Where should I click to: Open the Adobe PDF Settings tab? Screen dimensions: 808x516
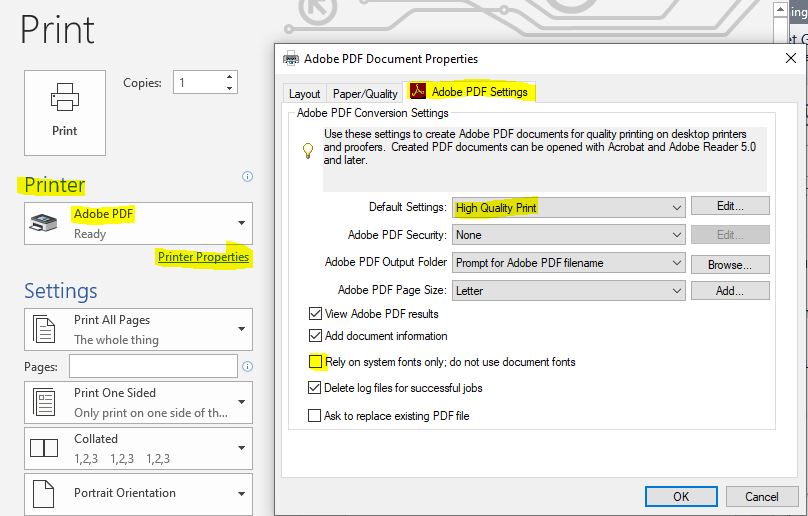click(x=470, y=92)
